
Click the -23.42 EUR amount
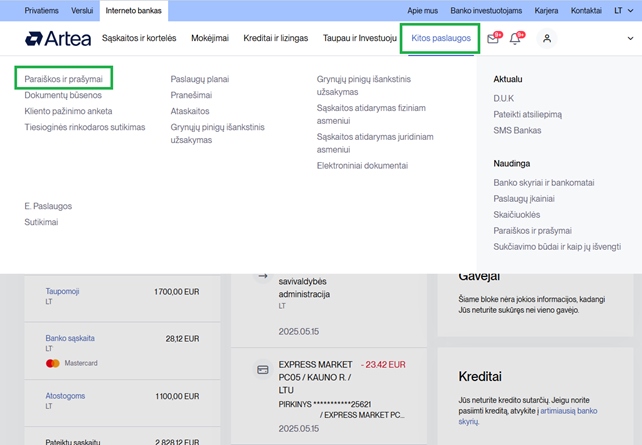point(383,364)
